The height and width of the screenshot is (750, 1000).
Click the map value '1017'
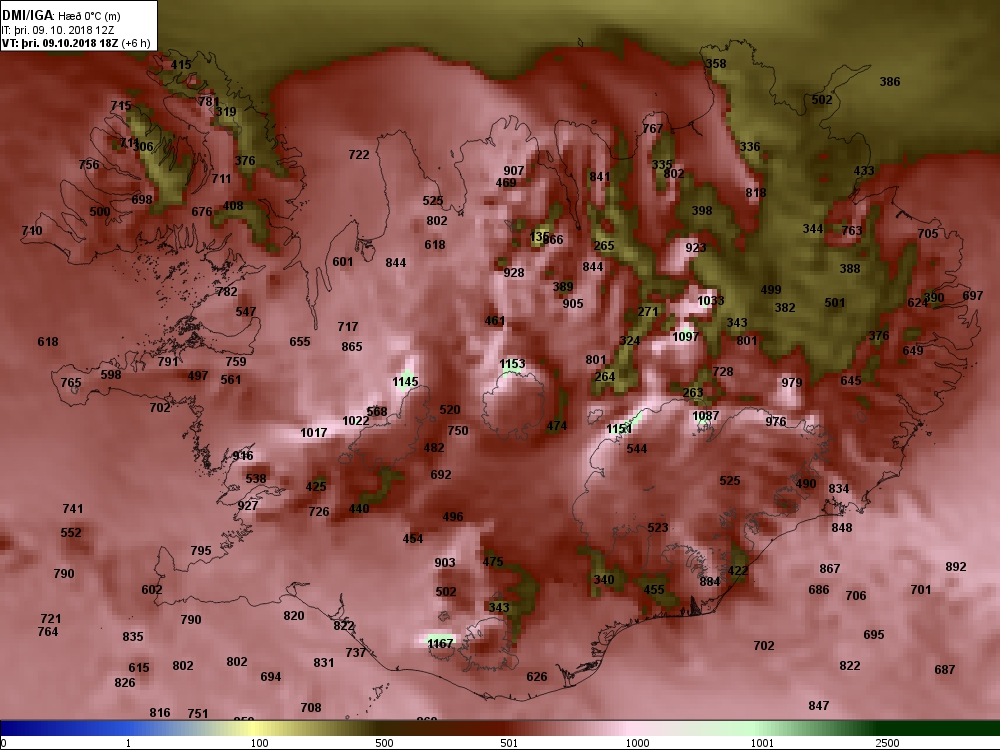pos(314,433)
